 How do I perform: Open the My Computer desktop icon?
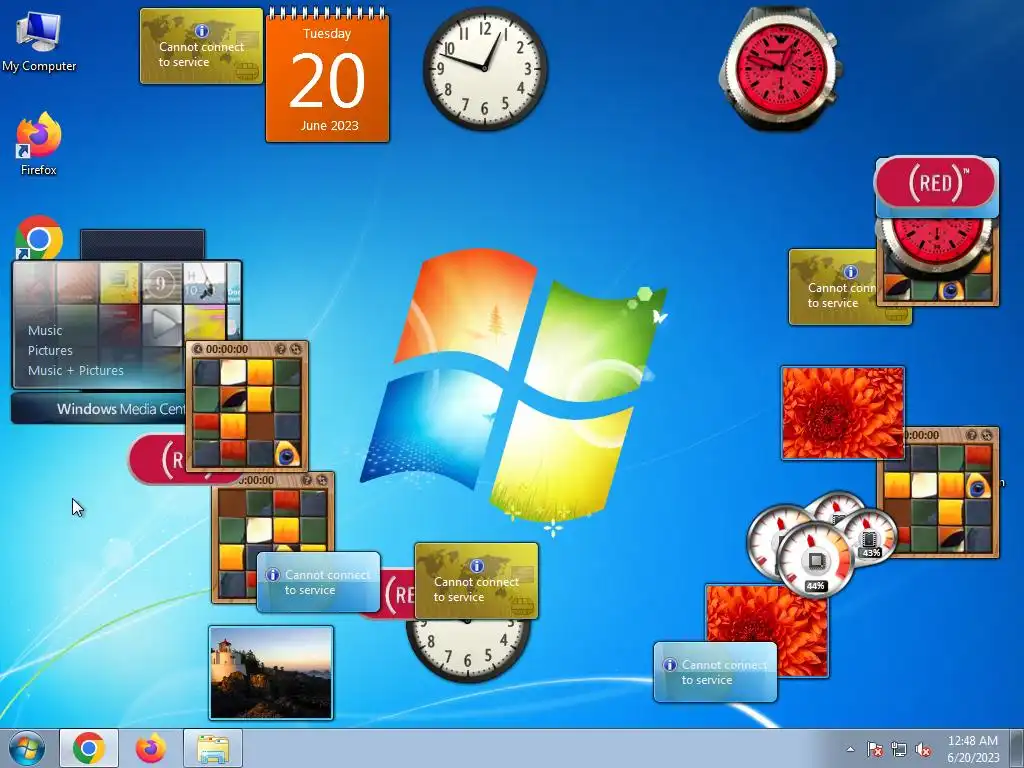click(39, 40)
